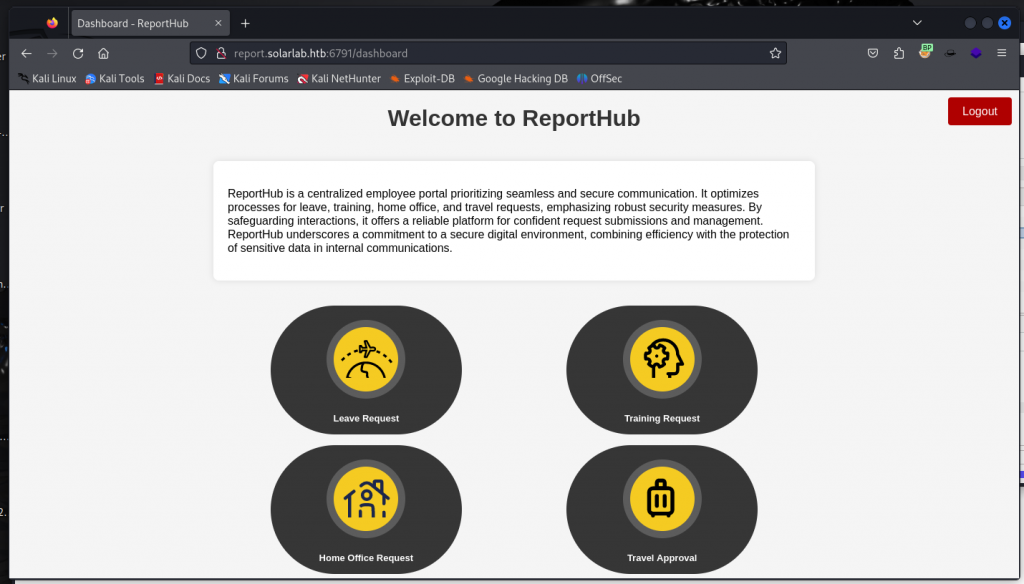Click the Training Request label
The height and width of the screenshot is (584, 1024).
662,418
